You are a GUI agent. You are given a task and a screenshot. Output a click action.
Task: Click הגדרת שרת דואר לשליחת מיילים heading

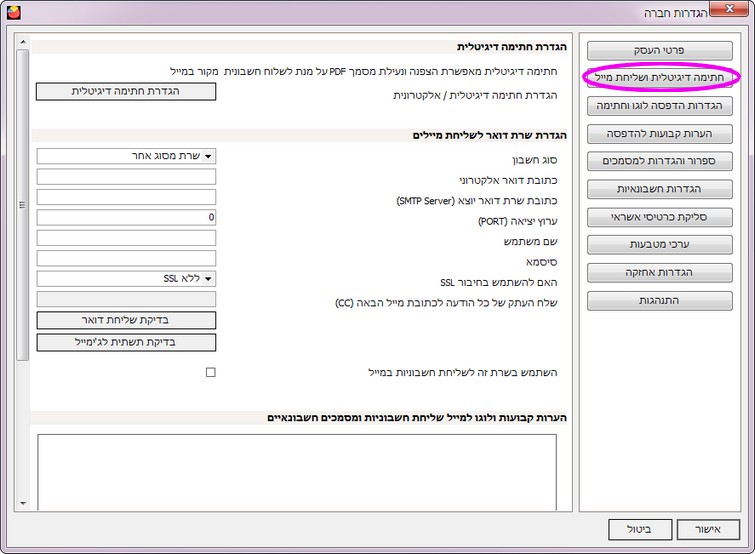[489, 136]
